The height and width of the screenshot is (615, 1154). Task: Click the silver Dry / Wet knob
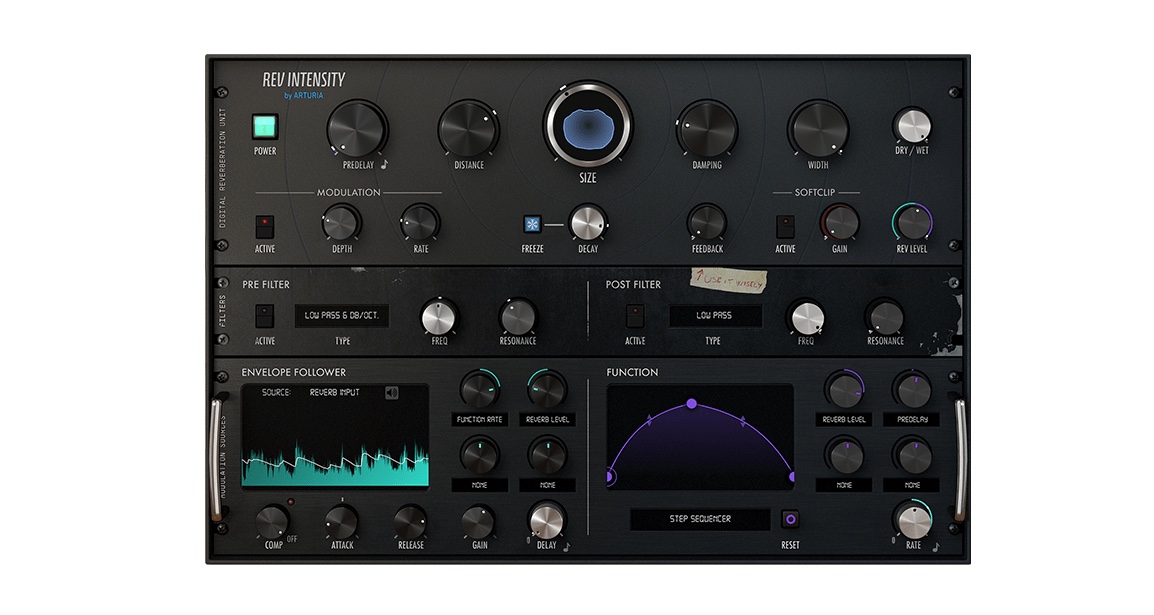[x=912, y=127]
